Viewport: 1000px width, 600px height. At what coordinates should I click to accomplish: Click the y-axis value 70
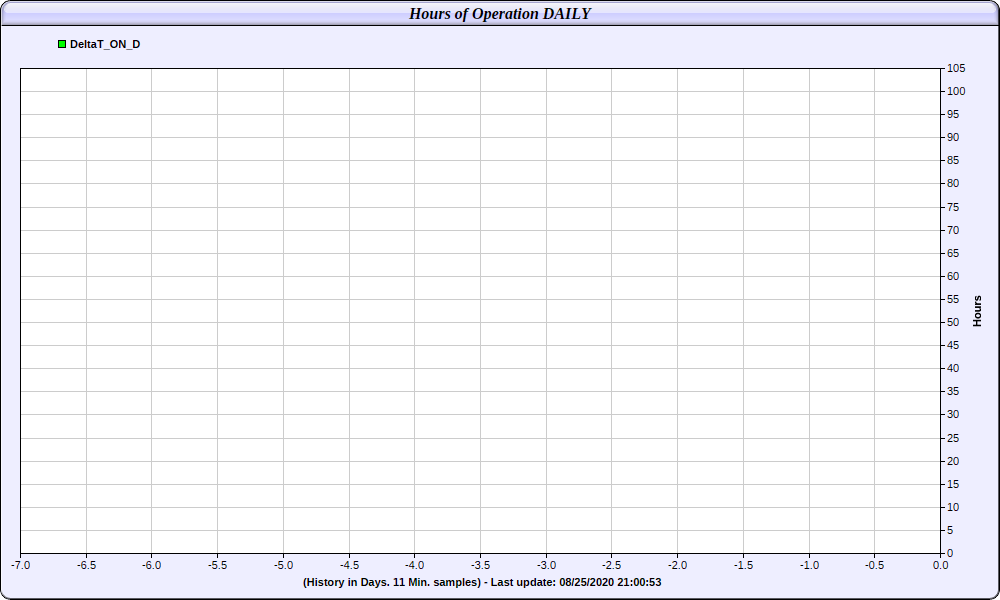pyautogui.click(x=953, y=230)
